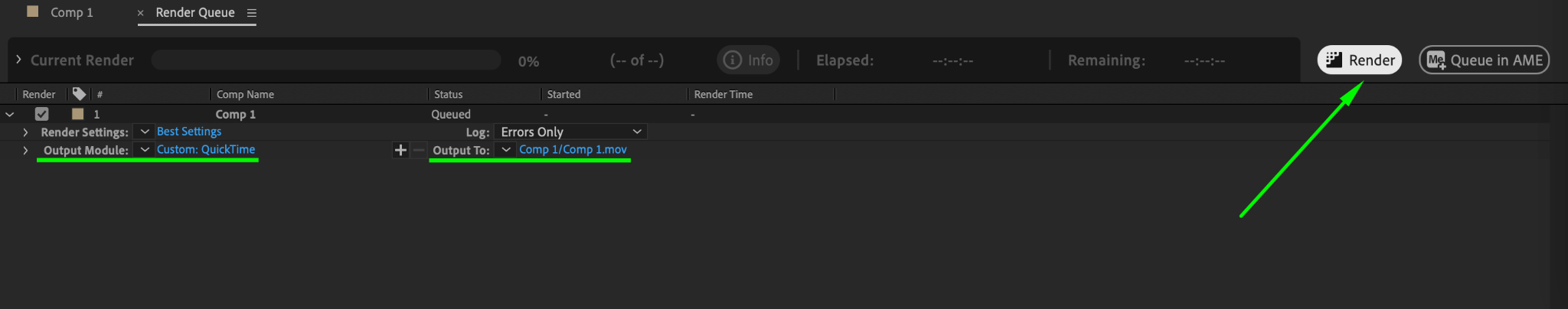The height and width of the screenshot is (309, 1568).
Task: Open the Output Module preset dropdown arrow
Action: (145, 150)
